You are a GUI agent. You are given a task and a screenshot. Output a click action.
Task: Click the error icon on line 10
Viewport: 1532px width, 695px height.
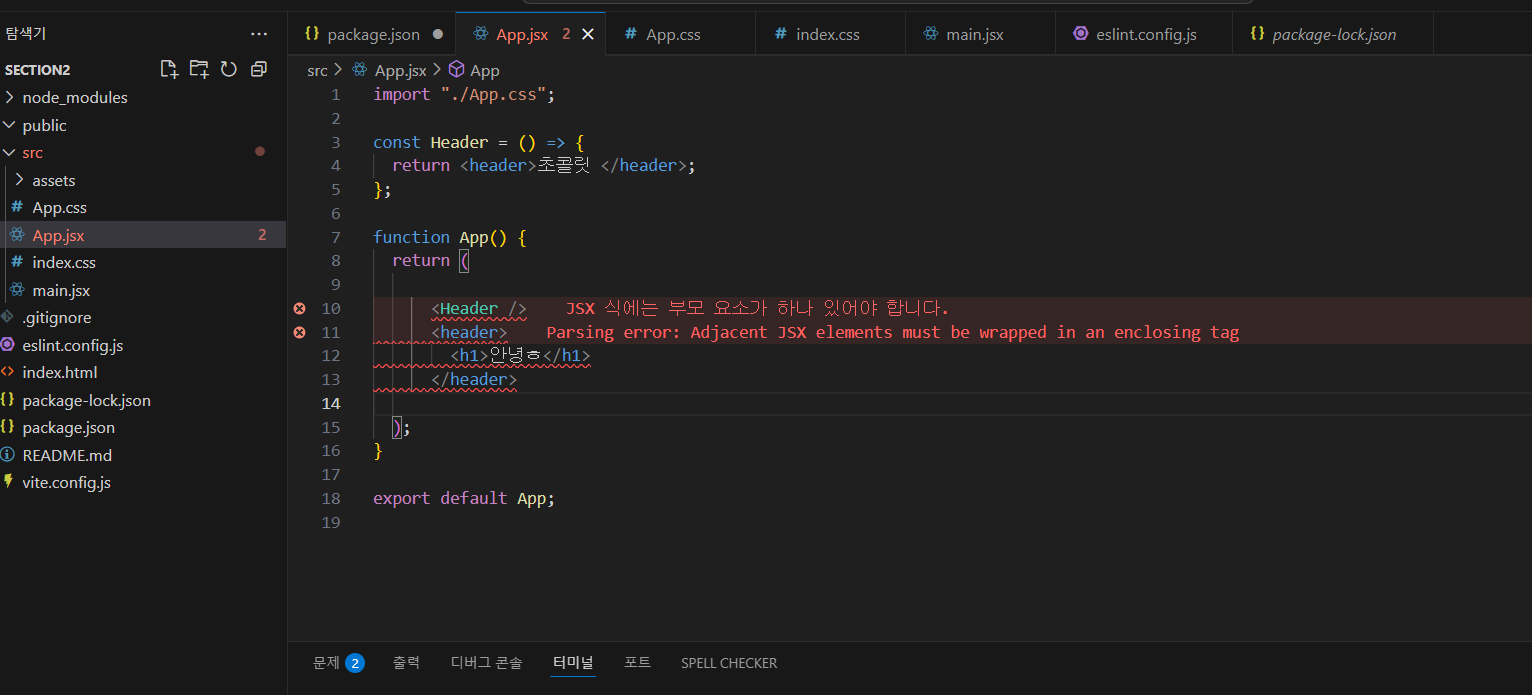pyautogui.click(x=299, y=308)
